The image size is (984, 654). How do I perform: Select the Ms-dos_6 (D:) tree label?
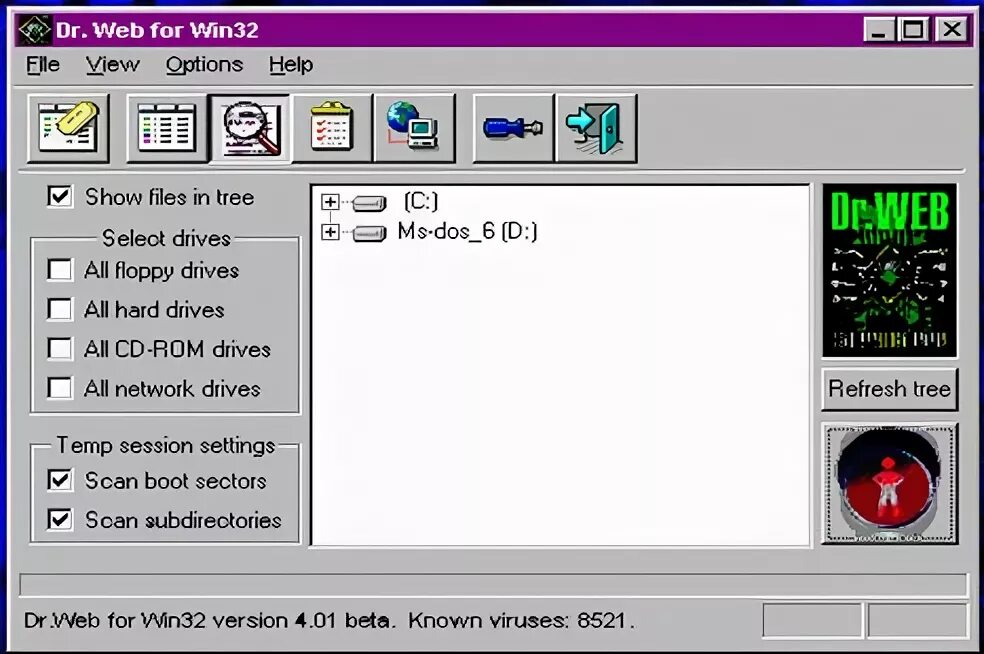tap(468, 232)
